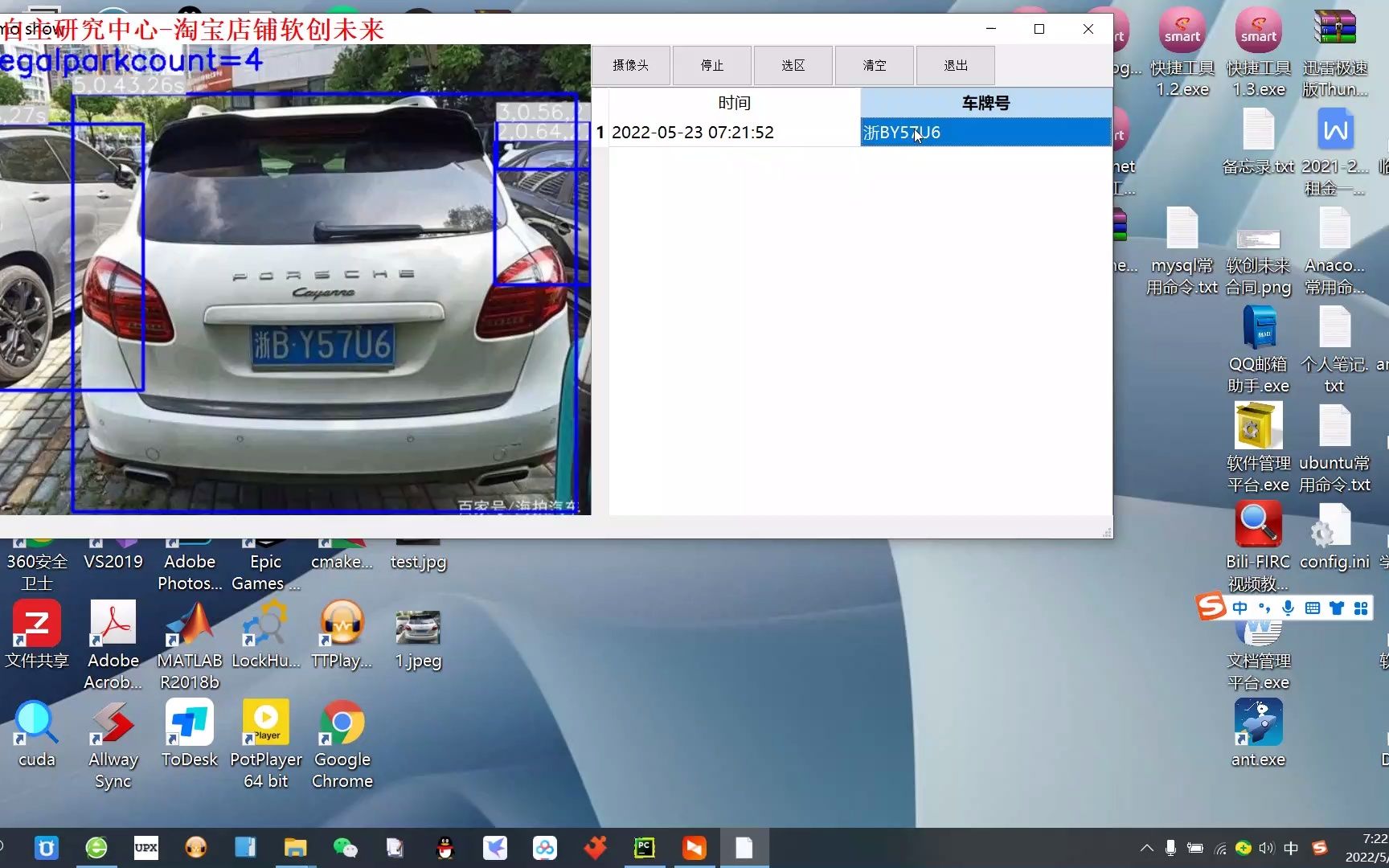Open PotPlayer 64 bit desktop shortcut
Screen dimensions: 1389x868
tap(266, 744)
